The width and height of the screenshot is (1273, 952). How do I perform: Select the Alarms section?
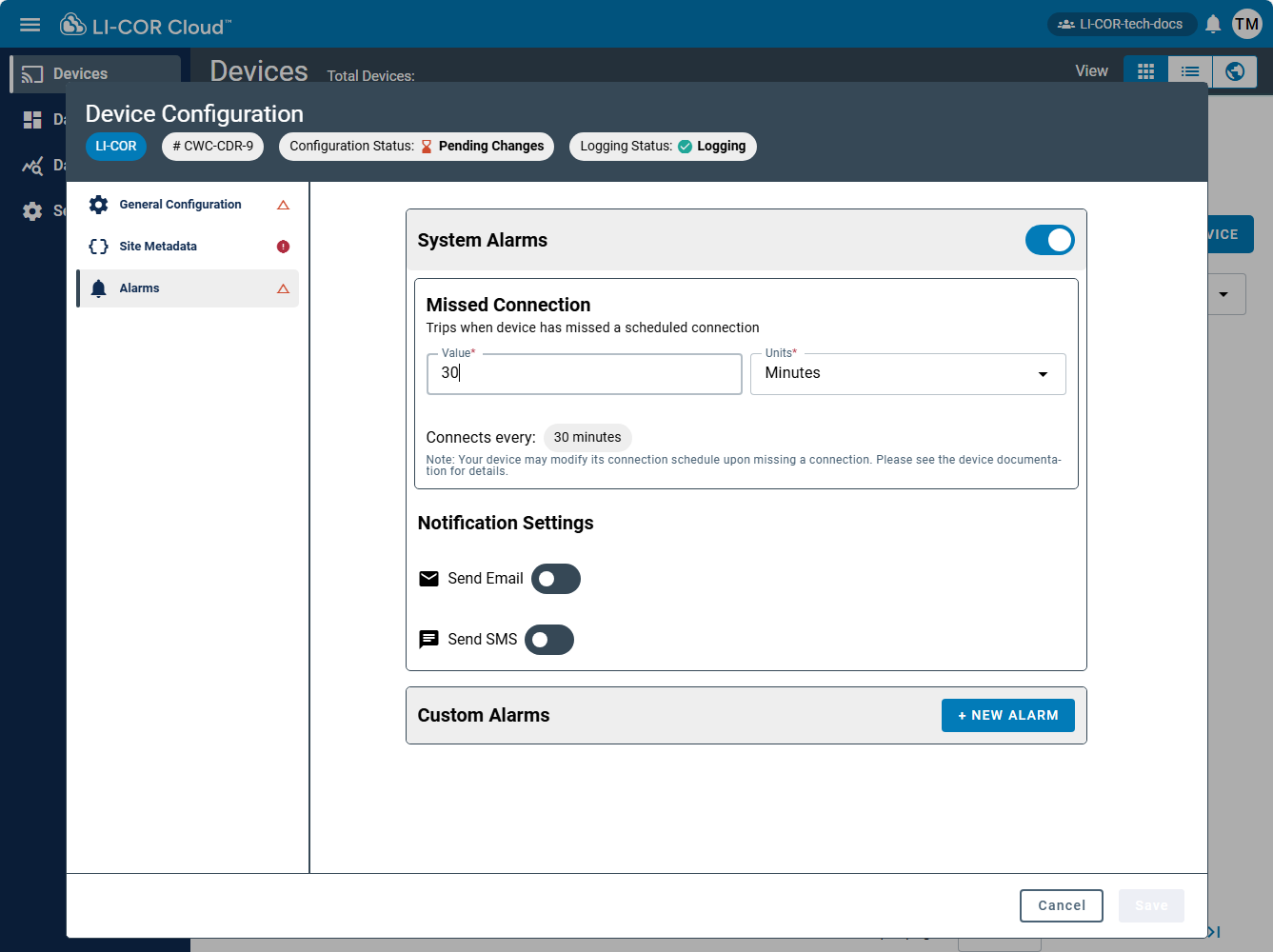pyautogui.click(x=139, y=288)
